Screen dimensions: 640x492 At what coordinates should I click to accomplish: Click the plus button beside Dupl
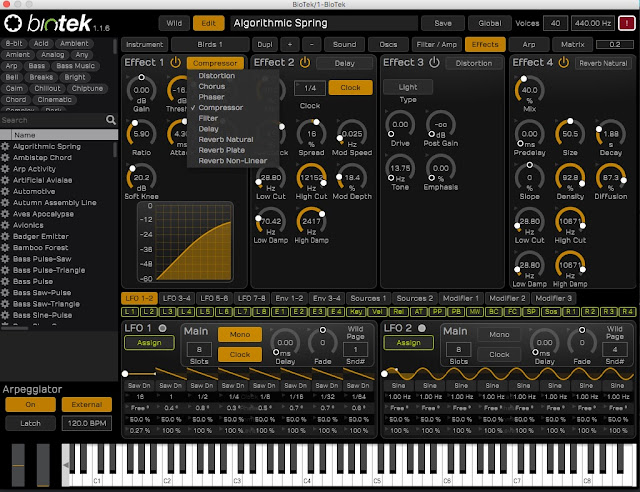click(x=290, y=45)
